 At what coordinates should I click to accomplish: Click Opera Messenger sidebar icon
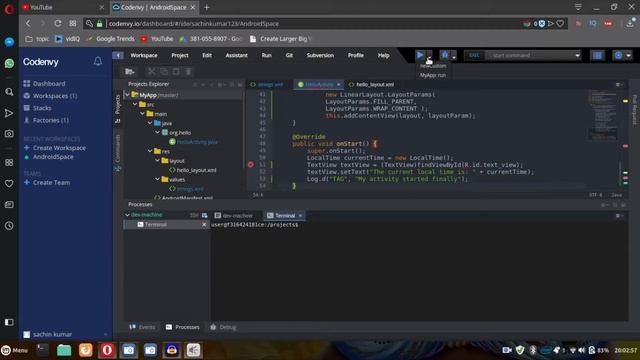(x=9, y=42)
